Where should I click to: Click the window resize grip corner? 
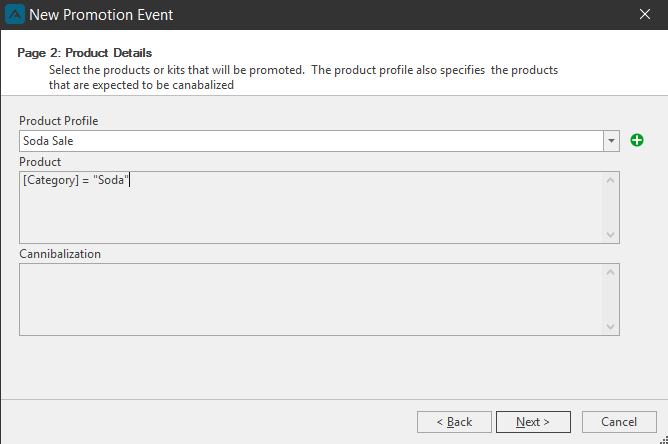click(x=664, y=440)
